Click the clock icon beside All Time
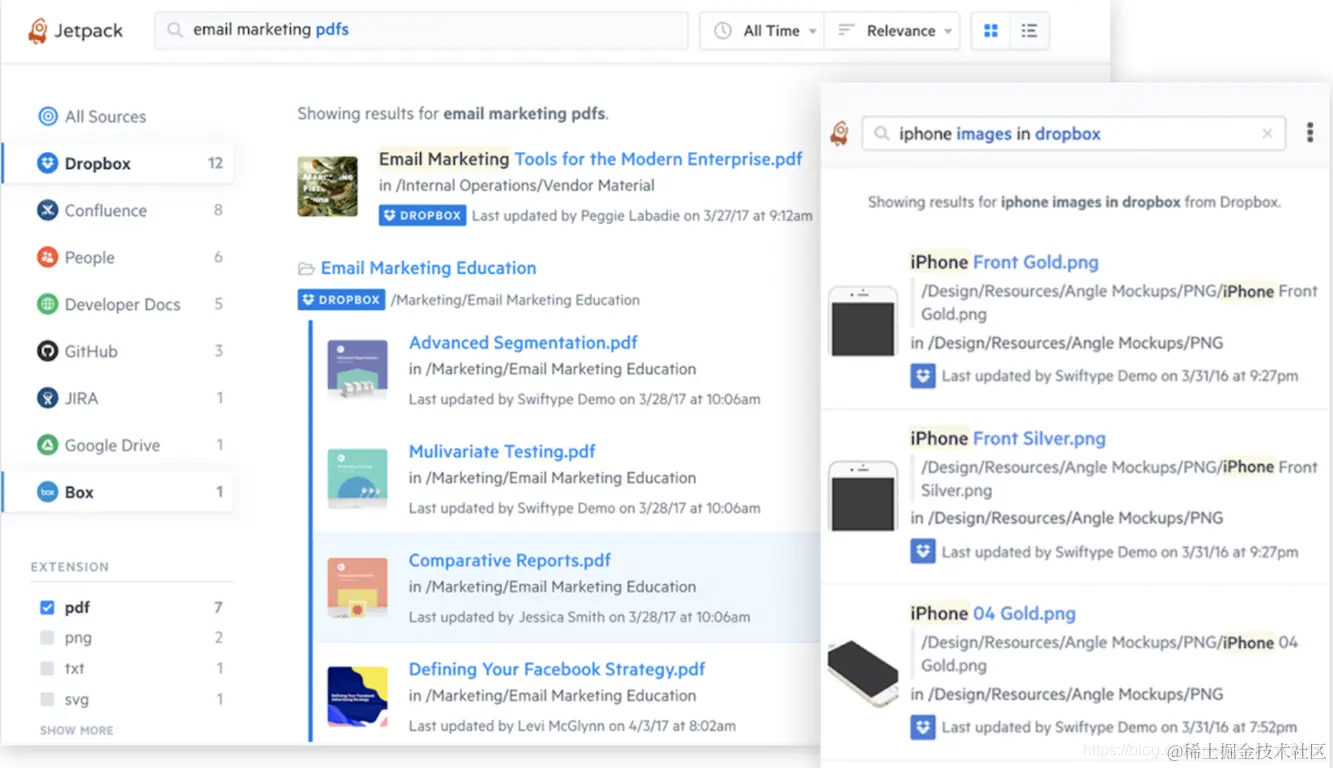The height and width of the screenshot is (768, 1333). pyautogui.click(x=722, y=31)
